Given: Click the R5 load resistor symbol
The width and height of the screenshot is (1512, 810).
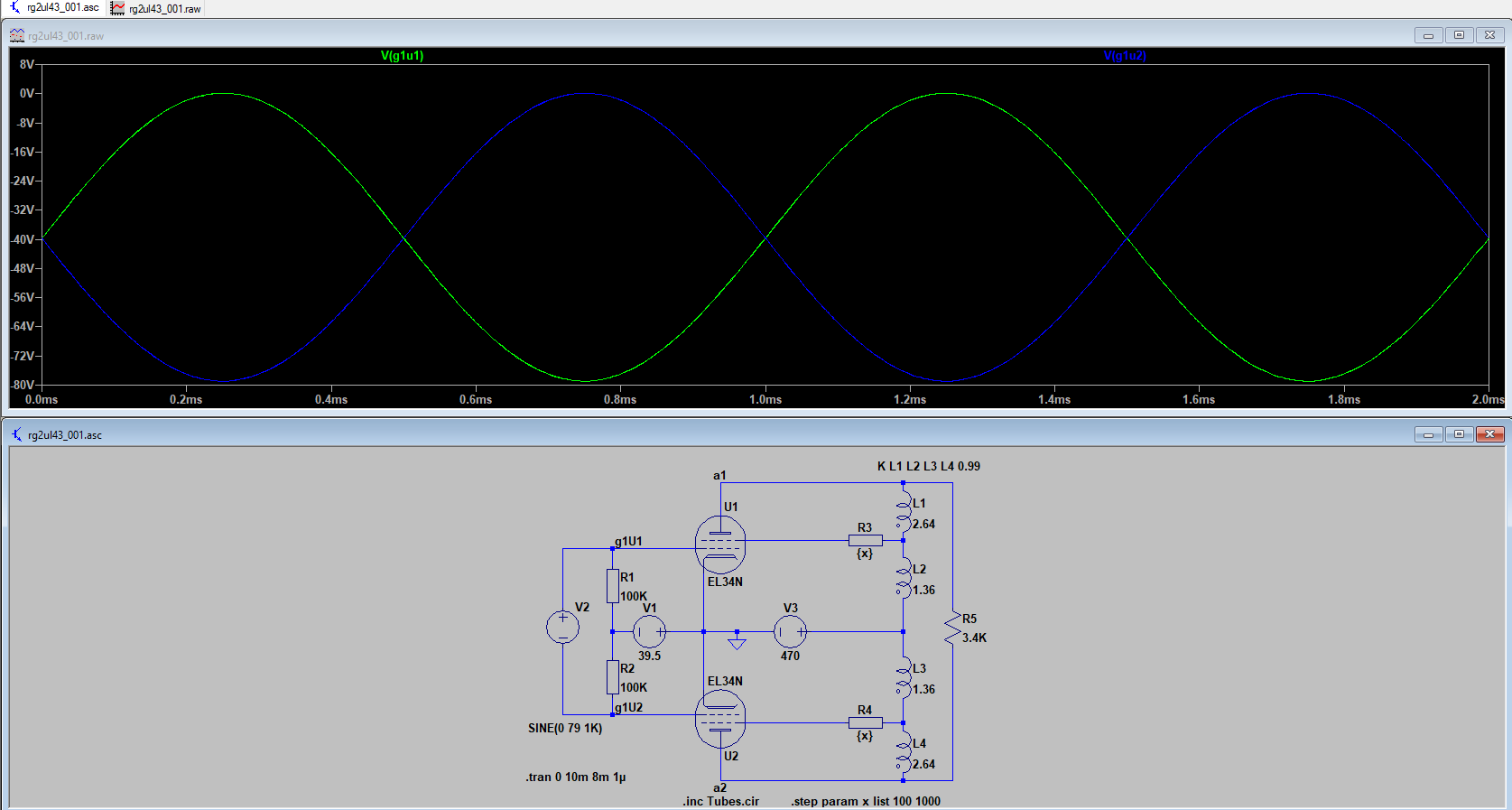Looking at the screenshot, I should tap(952, 628).
